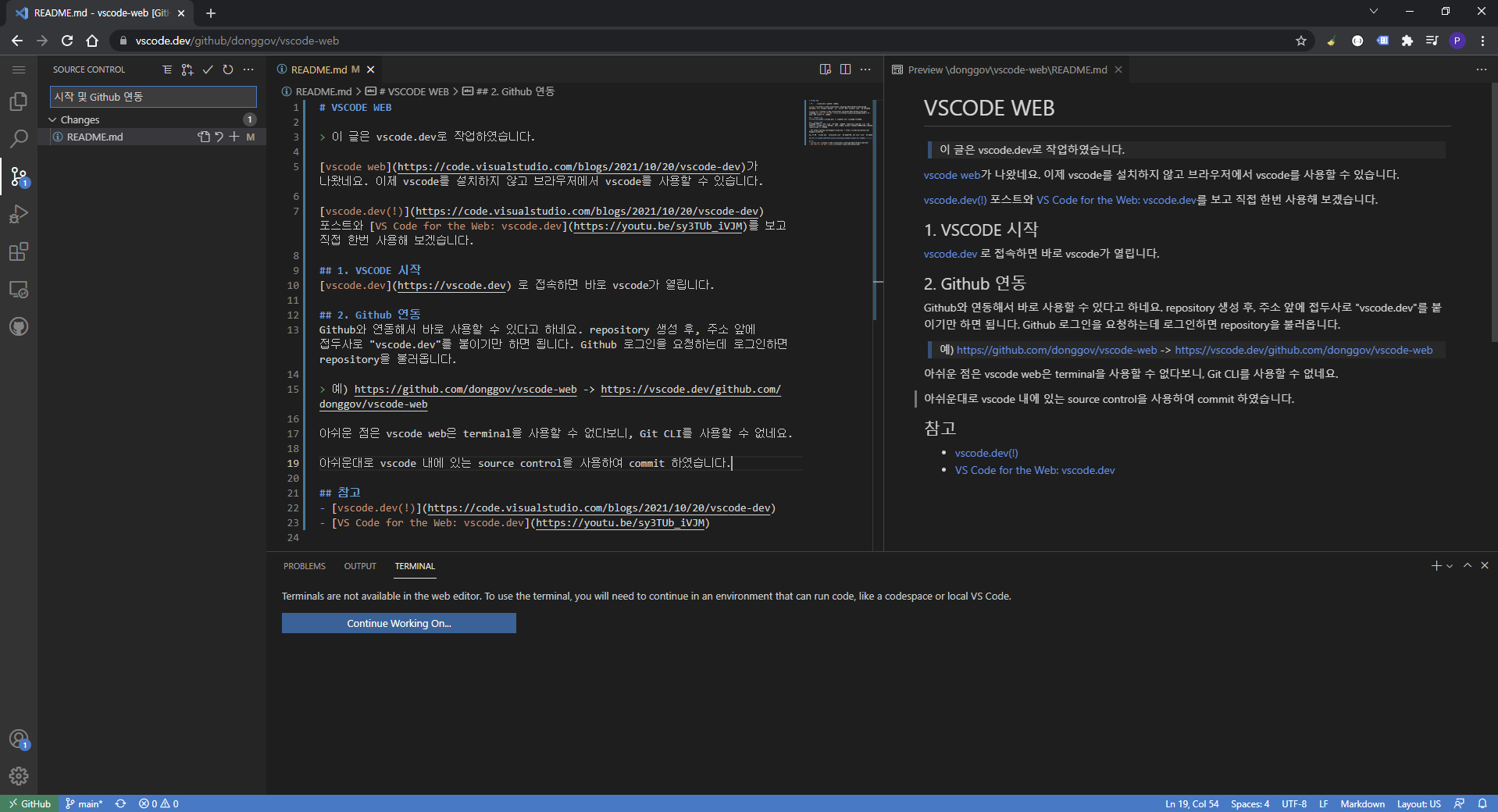The image size is (1498, 812).
Task: Close the Preview README.md tab
Action: (1118, 69)
